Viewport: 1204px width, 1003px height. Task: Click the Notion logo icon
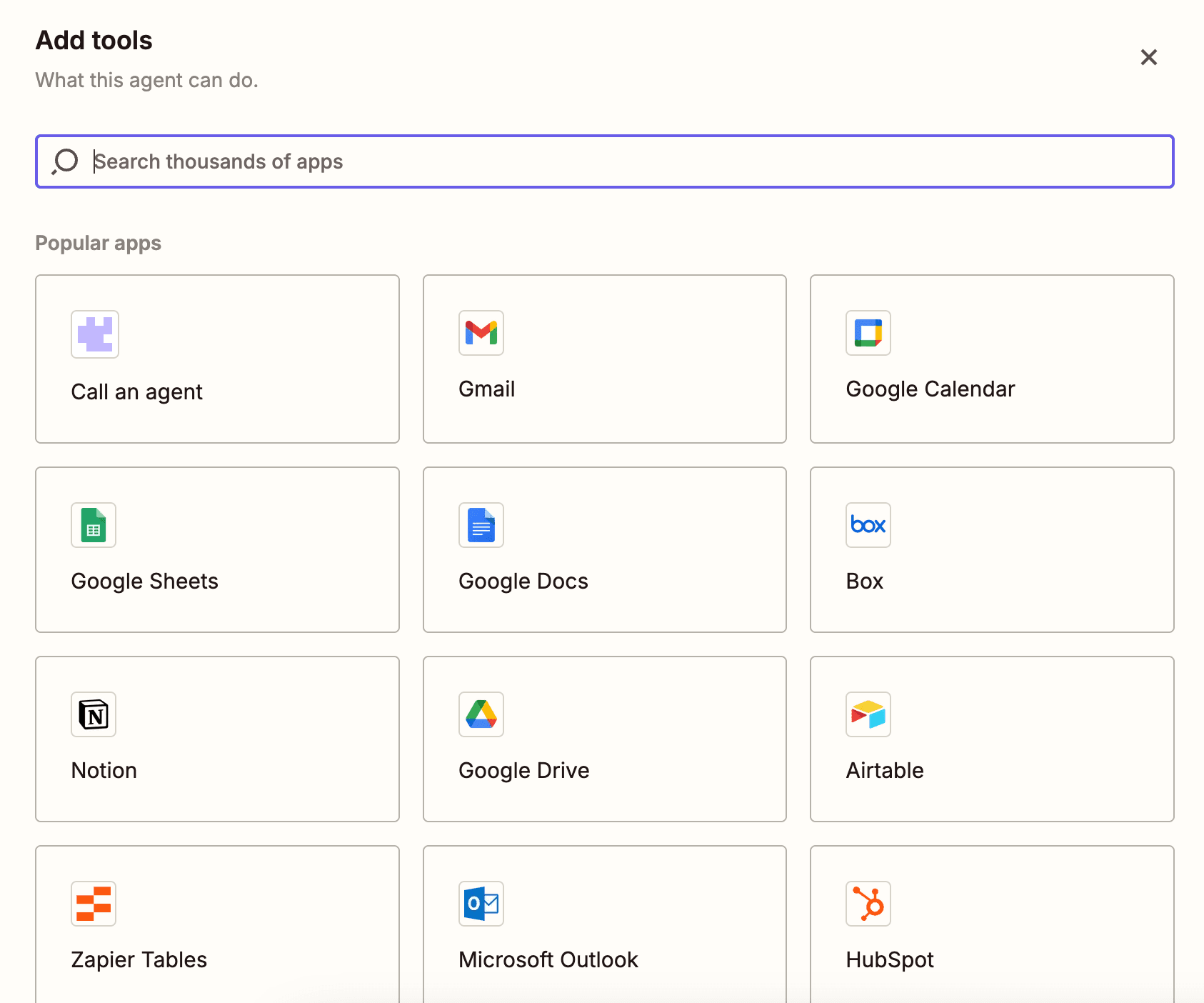tap(94, 714)
